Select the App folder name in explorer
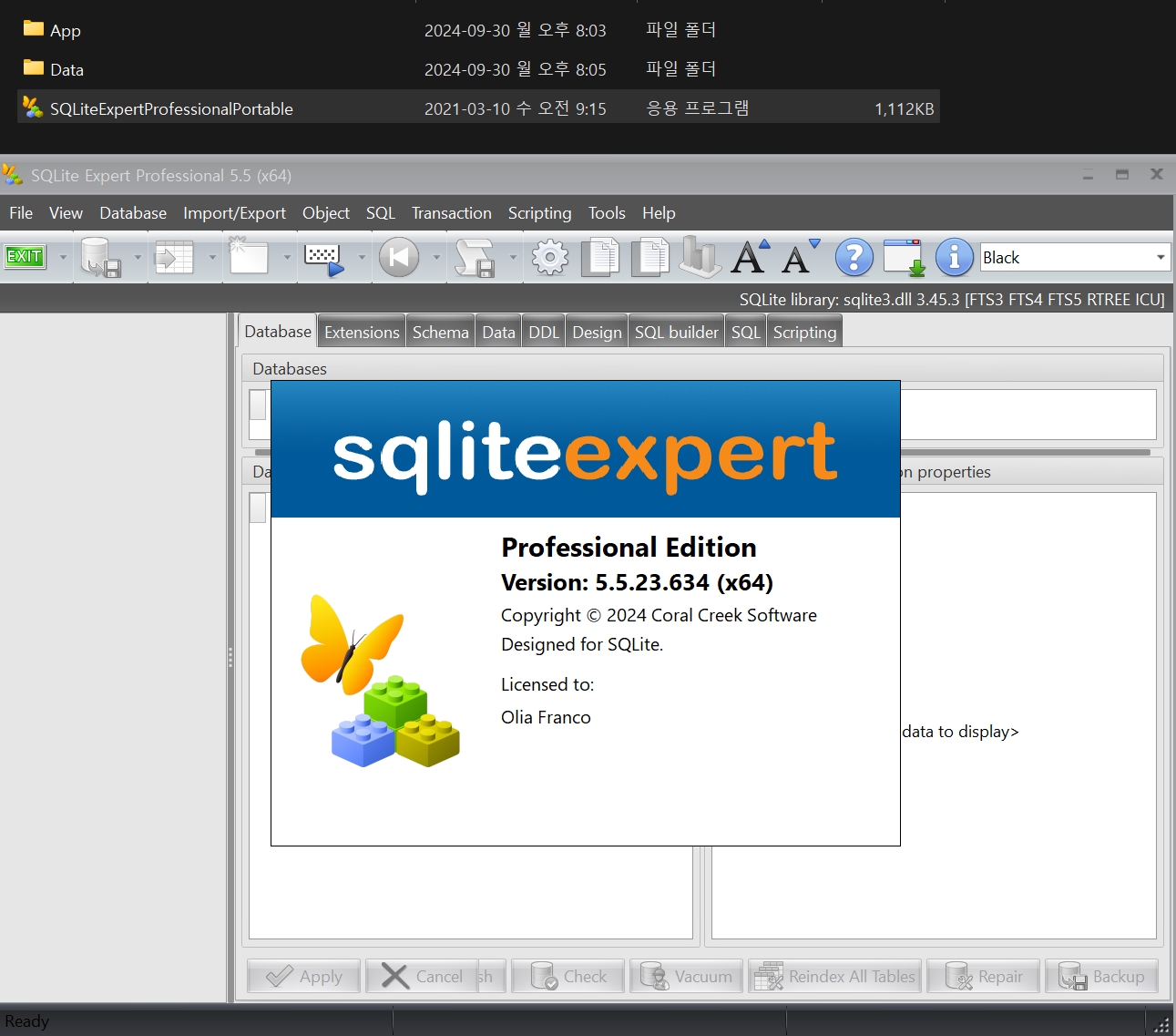The image size is (1176, 1036). coord(66,30)
